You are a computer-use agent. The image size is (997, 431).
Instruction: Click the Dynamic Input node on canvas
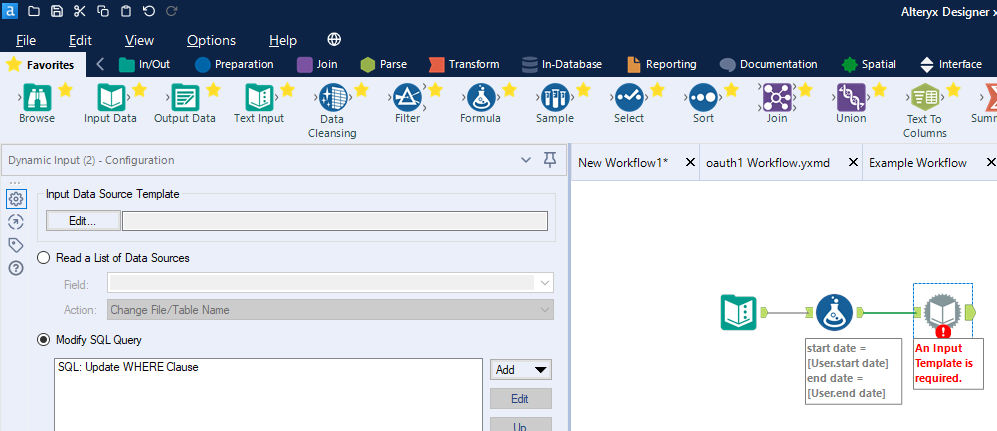(x=943, y=313)
